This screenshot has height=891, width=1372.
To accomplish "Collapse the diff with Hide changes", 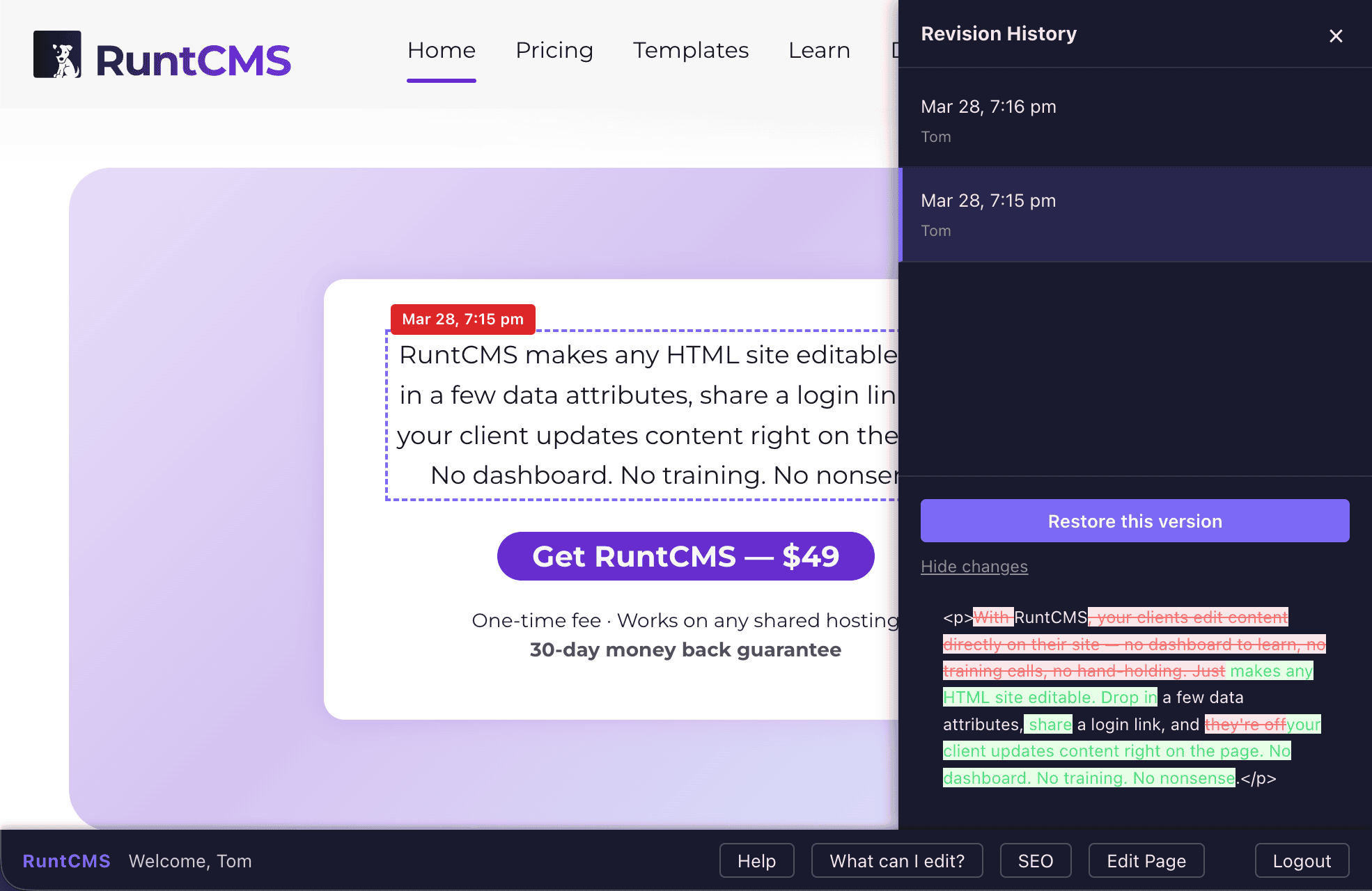I will (x=974, y=567).
